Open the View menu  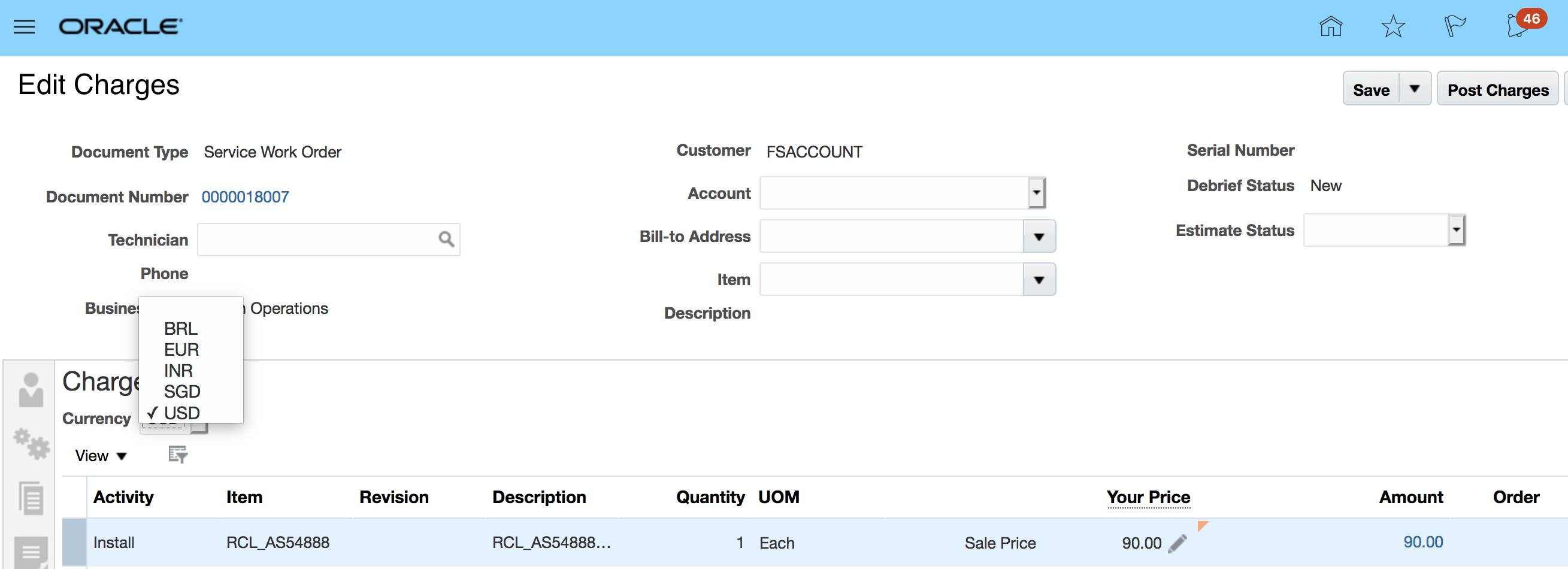pyautogui.click(x=101, y=455)
